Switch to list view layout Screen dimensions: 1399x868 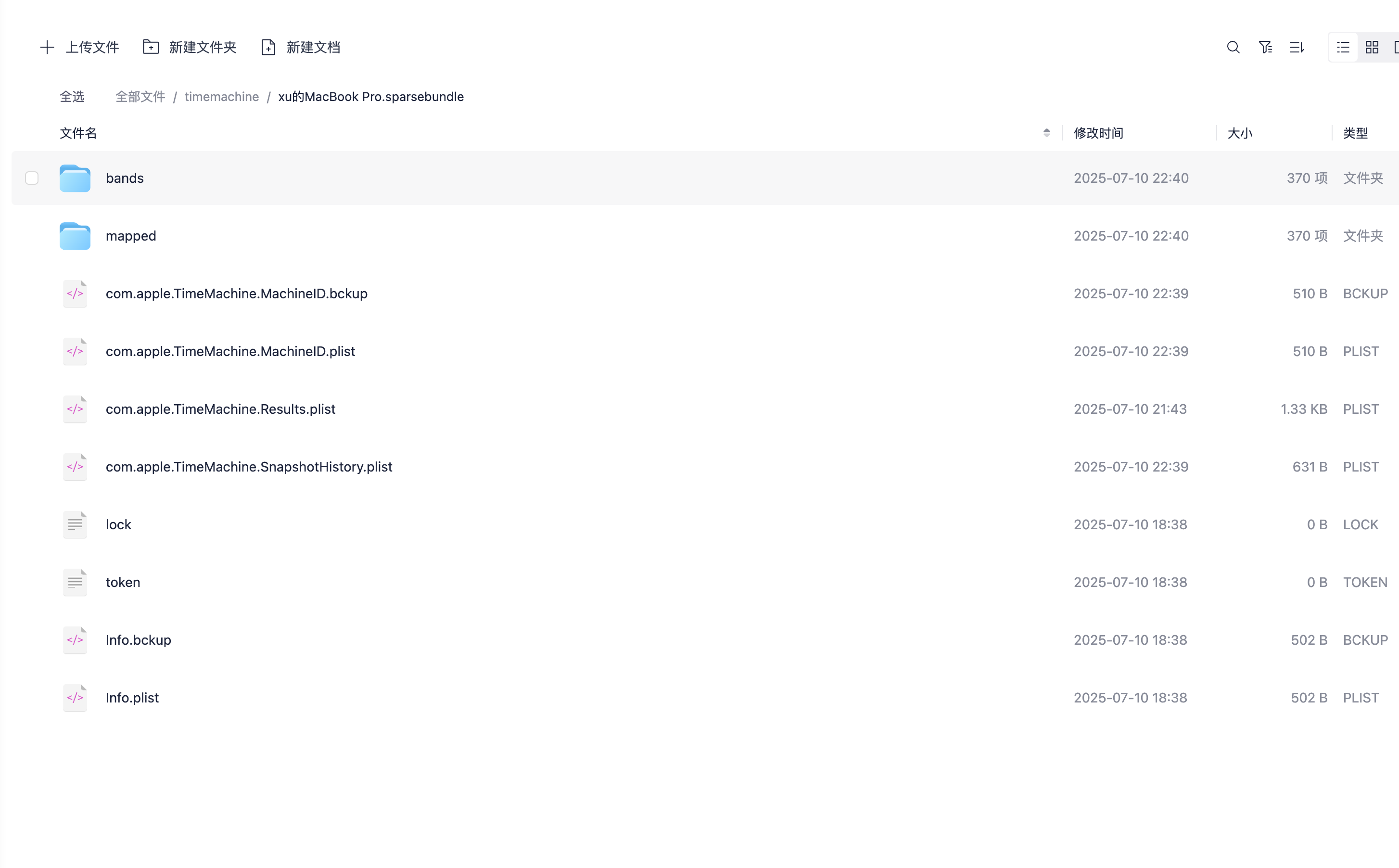point(1343,47)
